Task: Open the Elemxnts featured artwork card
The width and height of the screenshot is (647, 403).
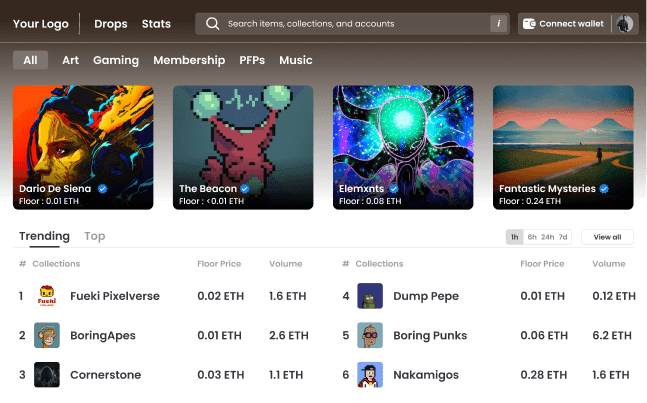Action: [403, 147]
